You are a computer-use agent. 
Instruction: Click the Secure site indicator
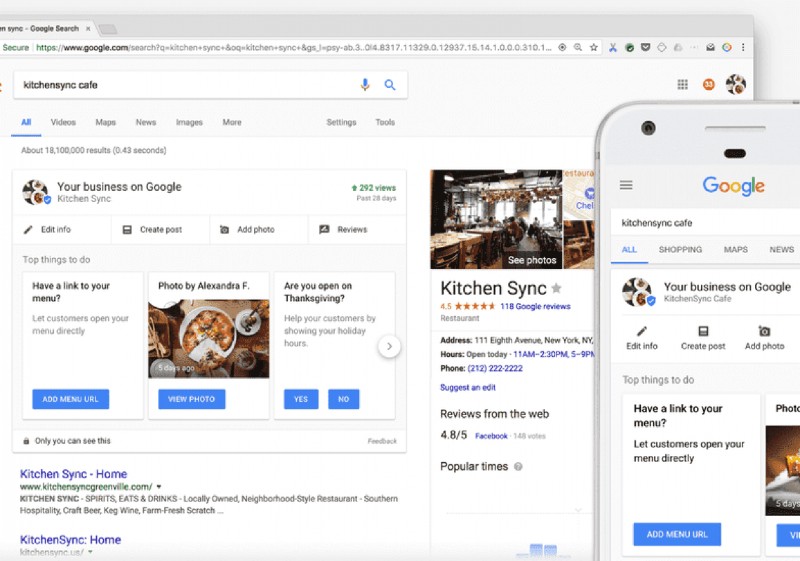(15, 47)
